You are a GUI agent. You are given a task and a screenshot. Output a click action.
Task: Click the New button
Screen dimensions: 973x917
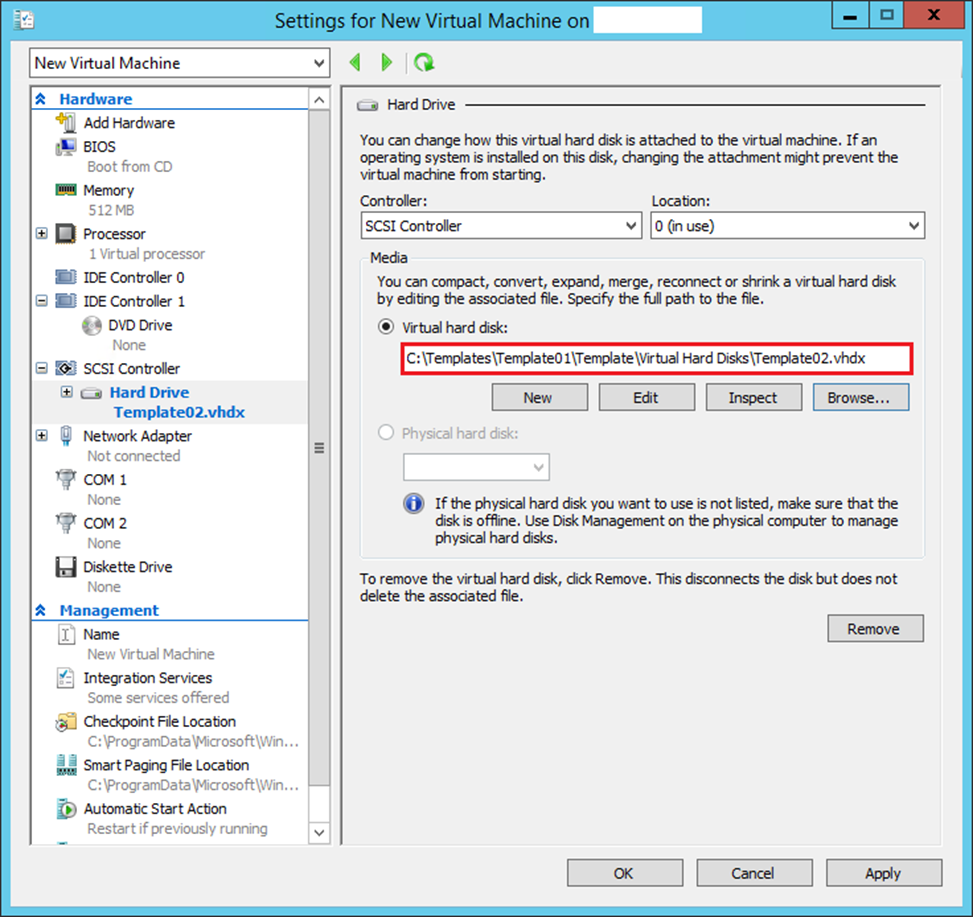[539, 397]
